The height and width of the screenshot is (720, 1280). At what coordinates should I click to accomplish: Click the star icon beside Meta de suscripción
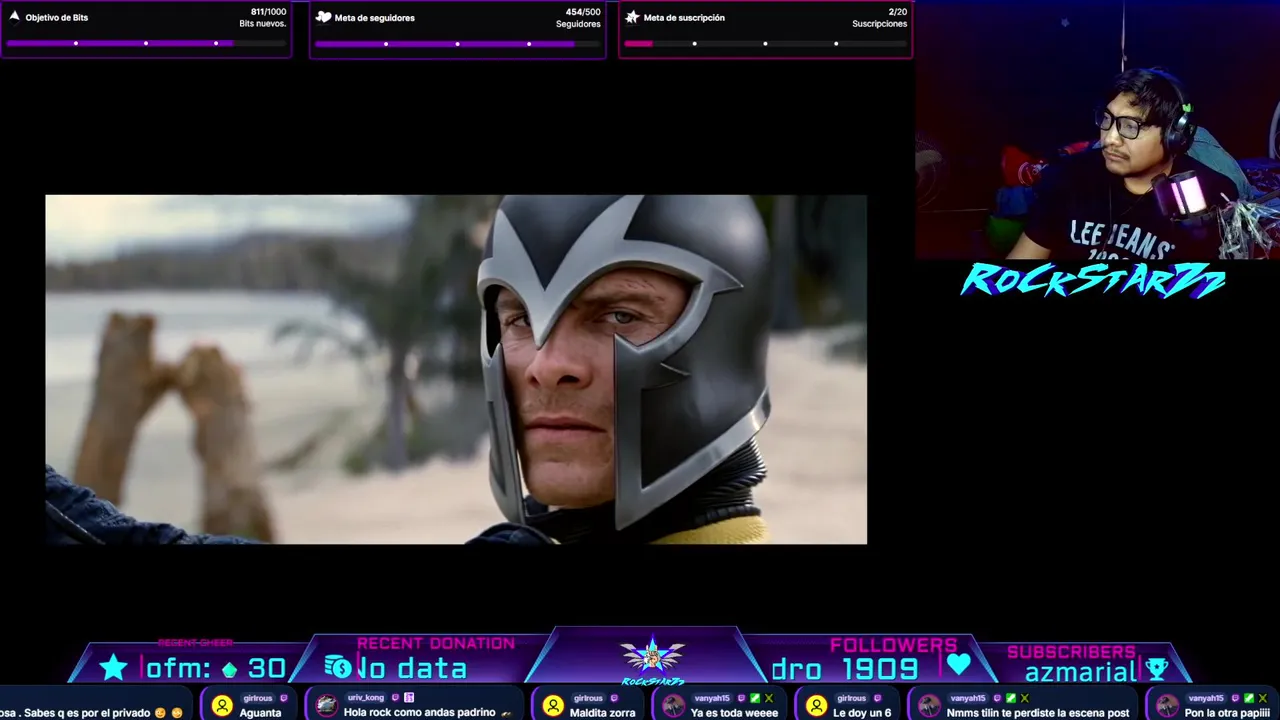pyautogui.click(x=632, y=17)
